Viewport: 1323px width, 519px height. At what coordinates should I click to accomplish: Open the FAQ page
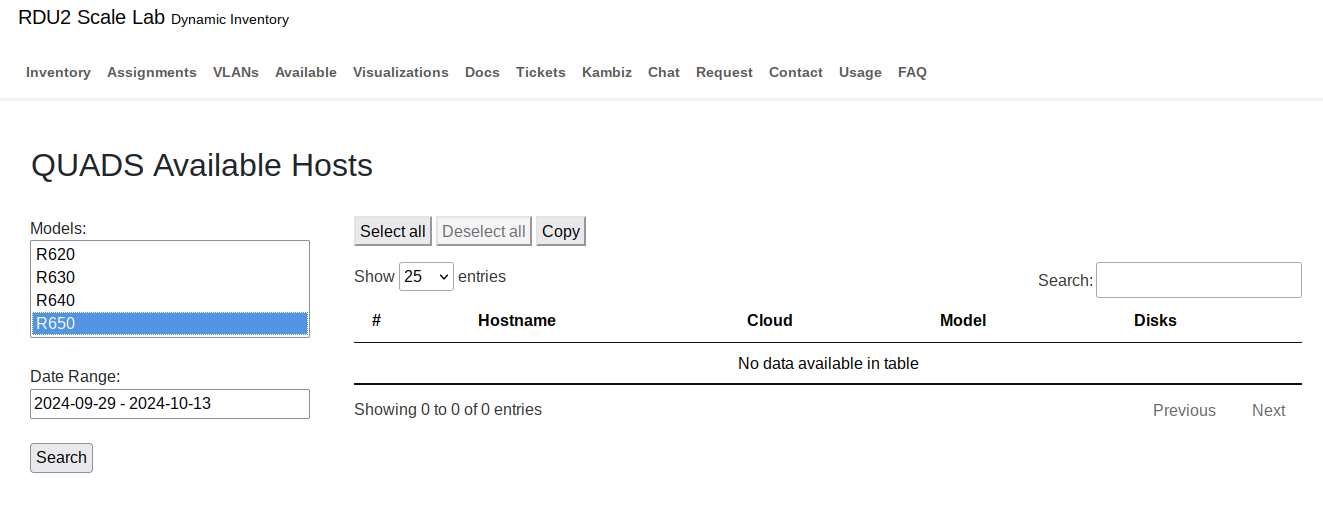(912, 72)
